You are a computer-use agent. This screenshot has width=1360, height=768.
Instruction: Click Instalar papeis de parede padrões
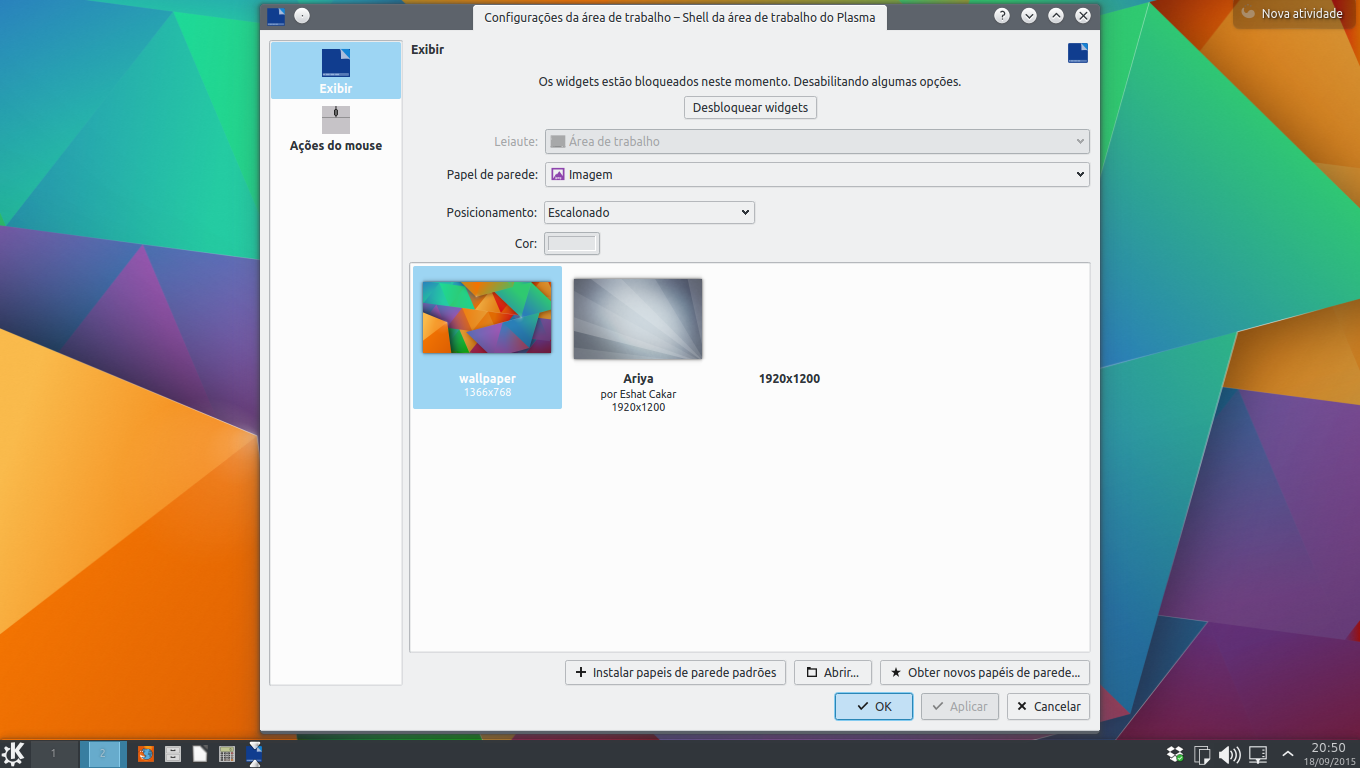676,673
